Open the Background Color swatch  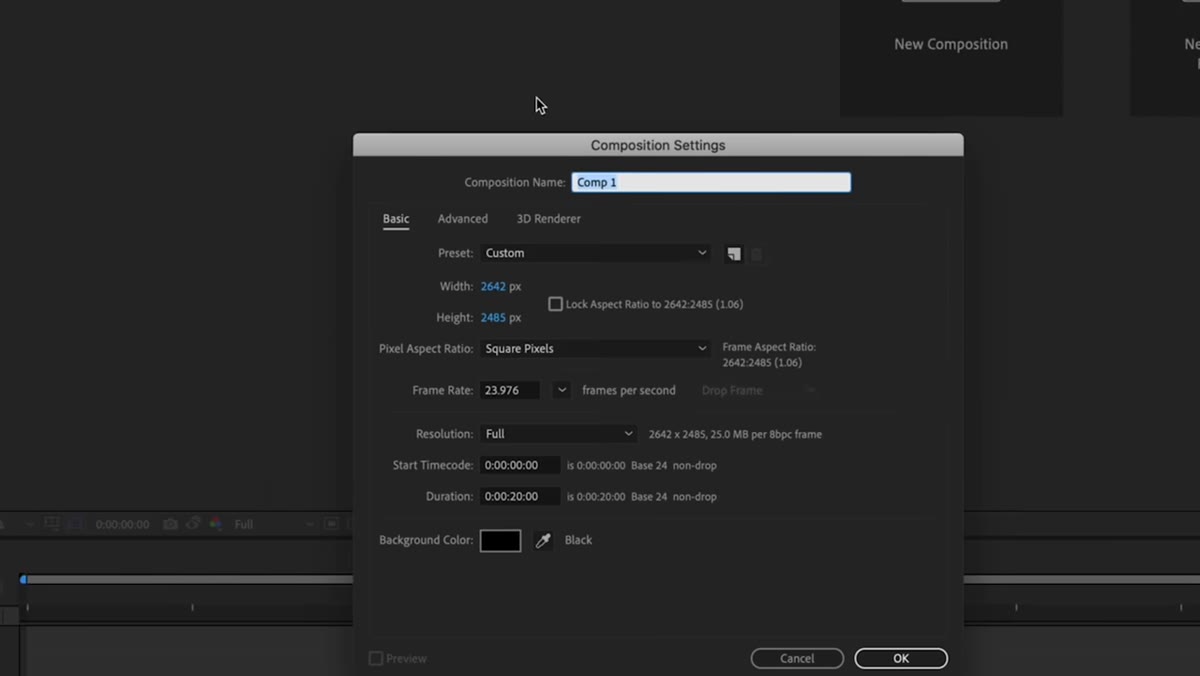500,540
